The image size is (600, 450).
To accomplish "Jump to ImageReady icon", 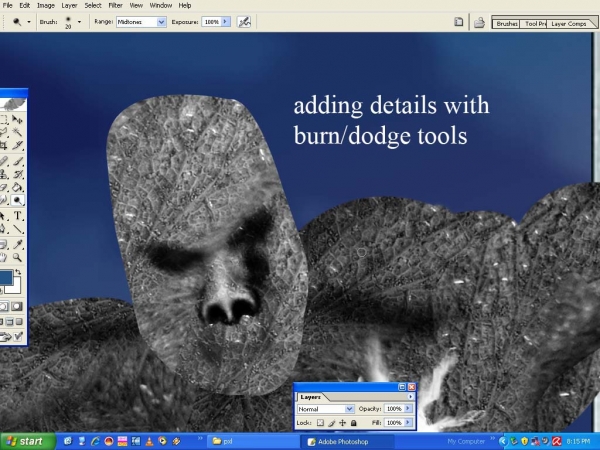I will (11, 337).
